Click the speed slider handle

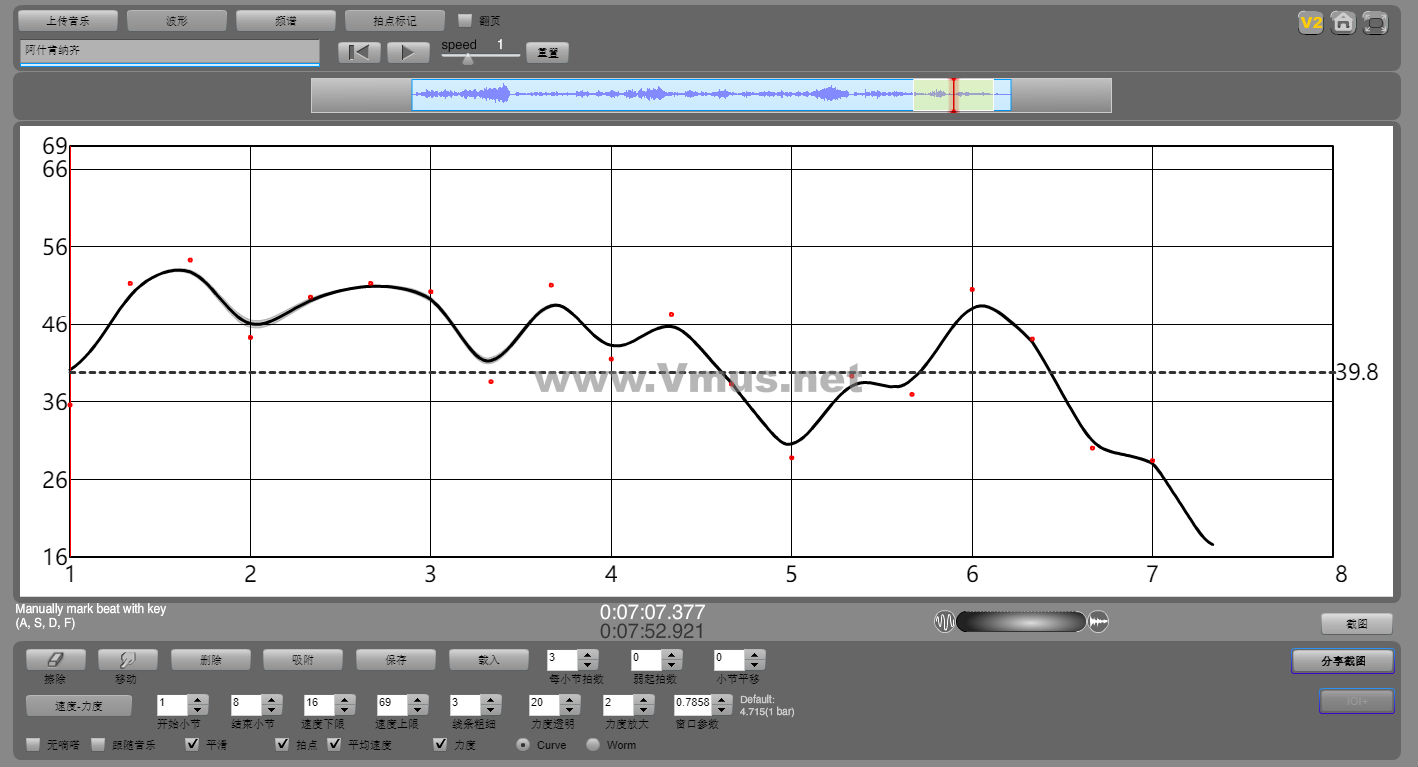(467, 59)
